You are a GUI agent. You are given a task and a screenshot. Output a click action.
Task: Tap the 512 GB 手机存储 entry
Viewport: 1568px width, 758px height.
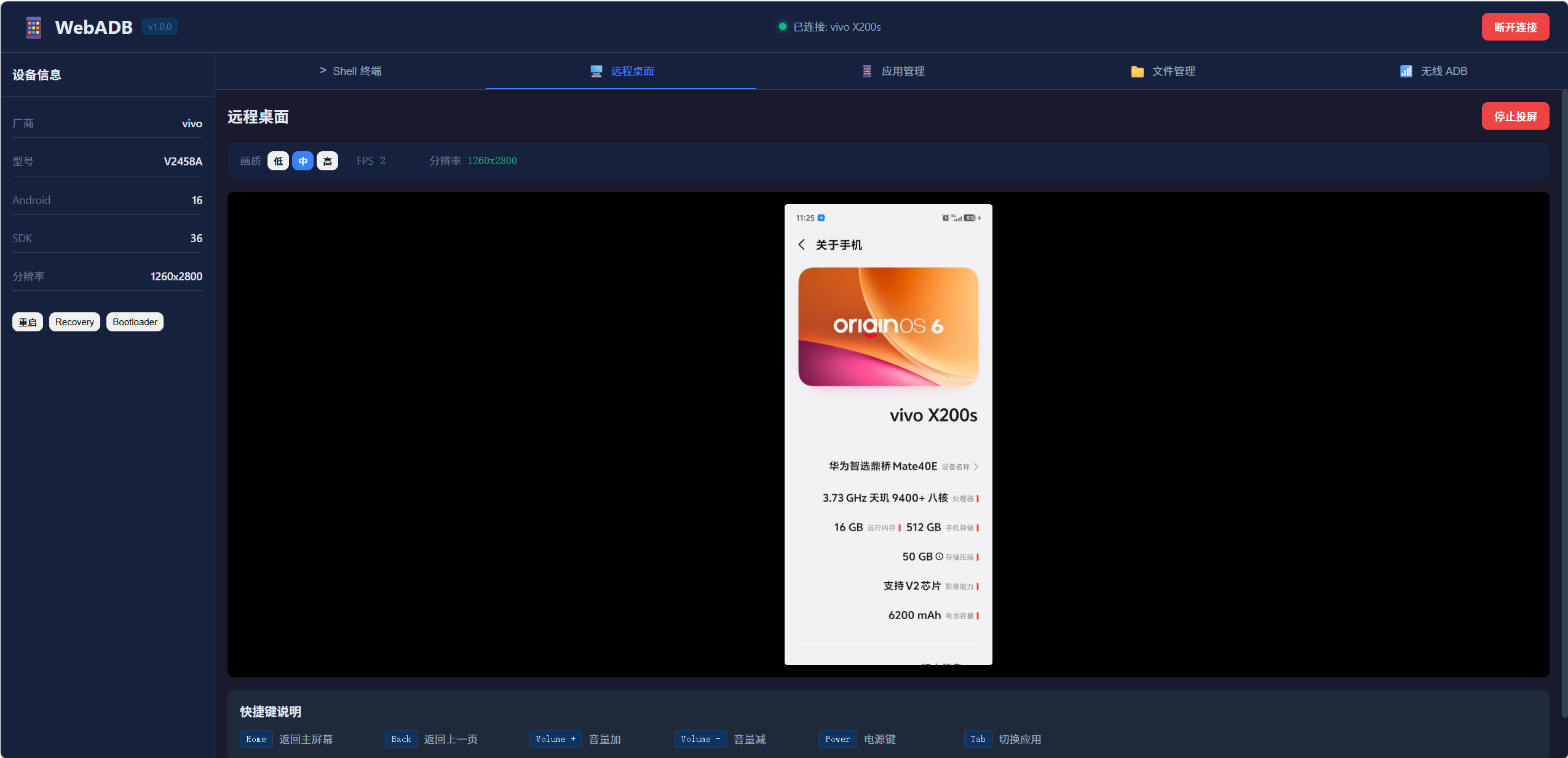point(942,527)
